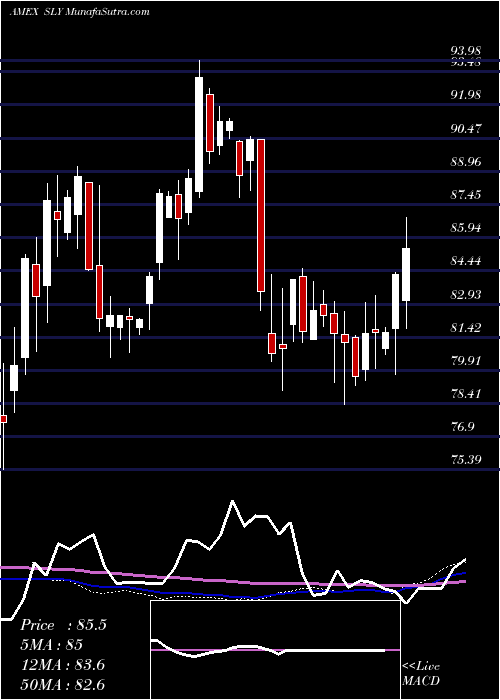The width and height of the screenshot is (500, 700).
Task: Click the tallest white candle near 93 peak
Action: coord(199,135)
